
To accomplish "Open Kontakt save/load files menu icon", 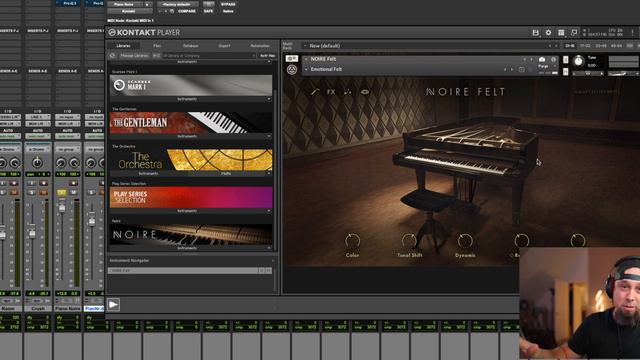I will pos(536,33).
